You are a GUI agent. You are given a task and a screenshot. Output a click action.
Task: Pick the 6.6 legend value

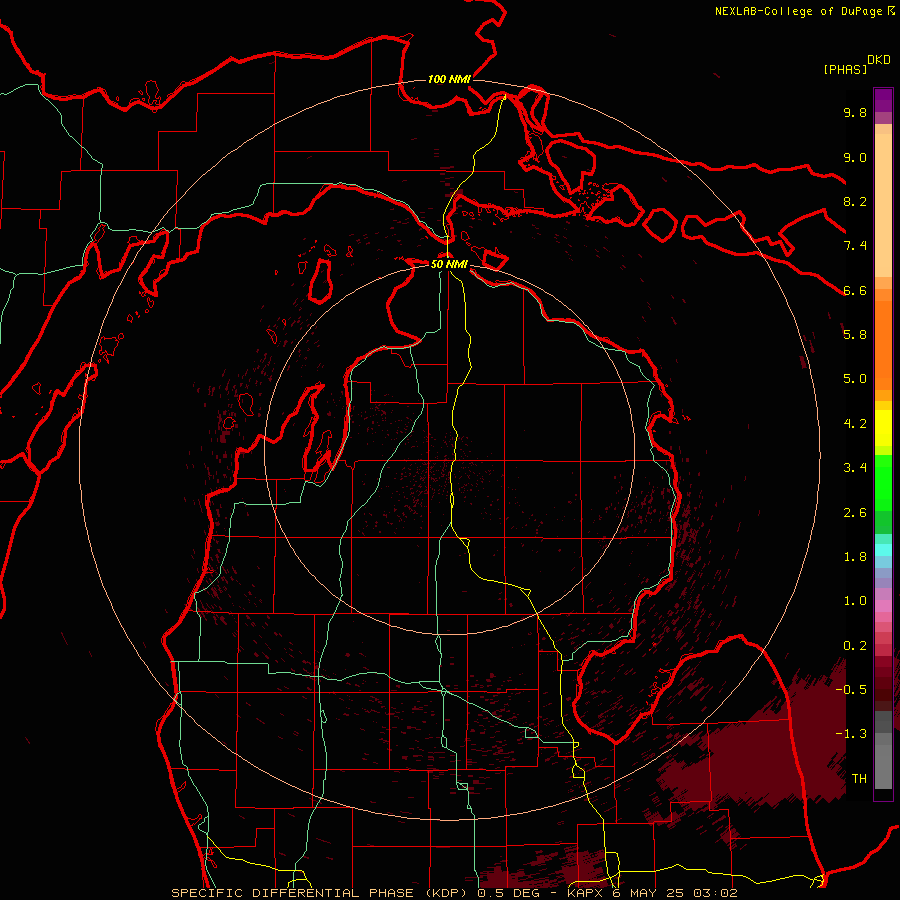tap(855, 291)
